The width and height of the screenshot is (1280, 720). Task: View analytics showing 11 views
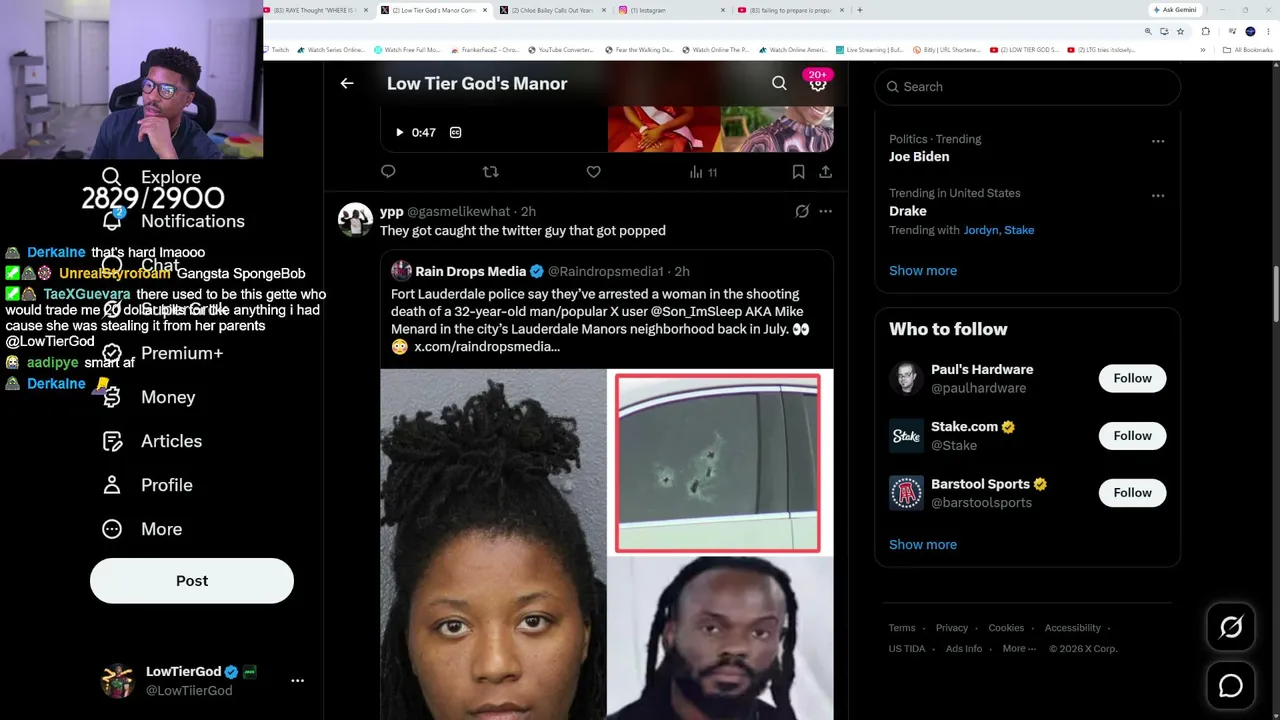[x=703, y=172]
